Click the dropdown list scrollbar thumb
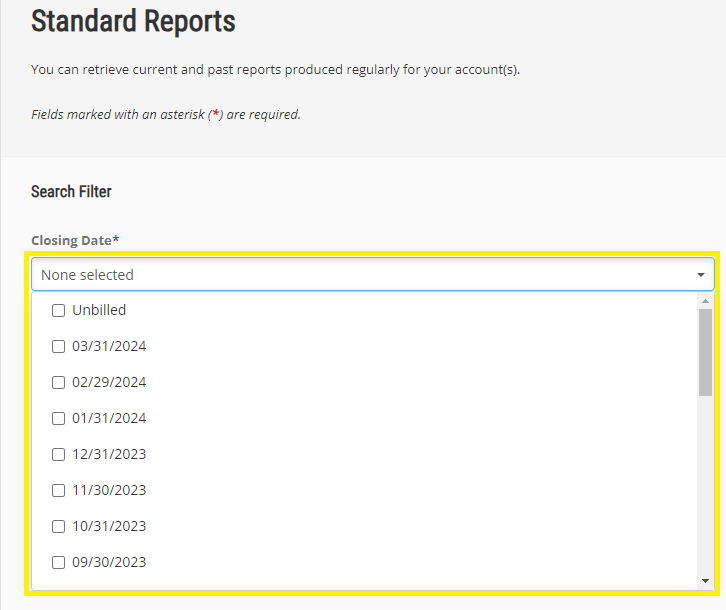This screenshot has width=726, height=610. (x=705, y=352)
